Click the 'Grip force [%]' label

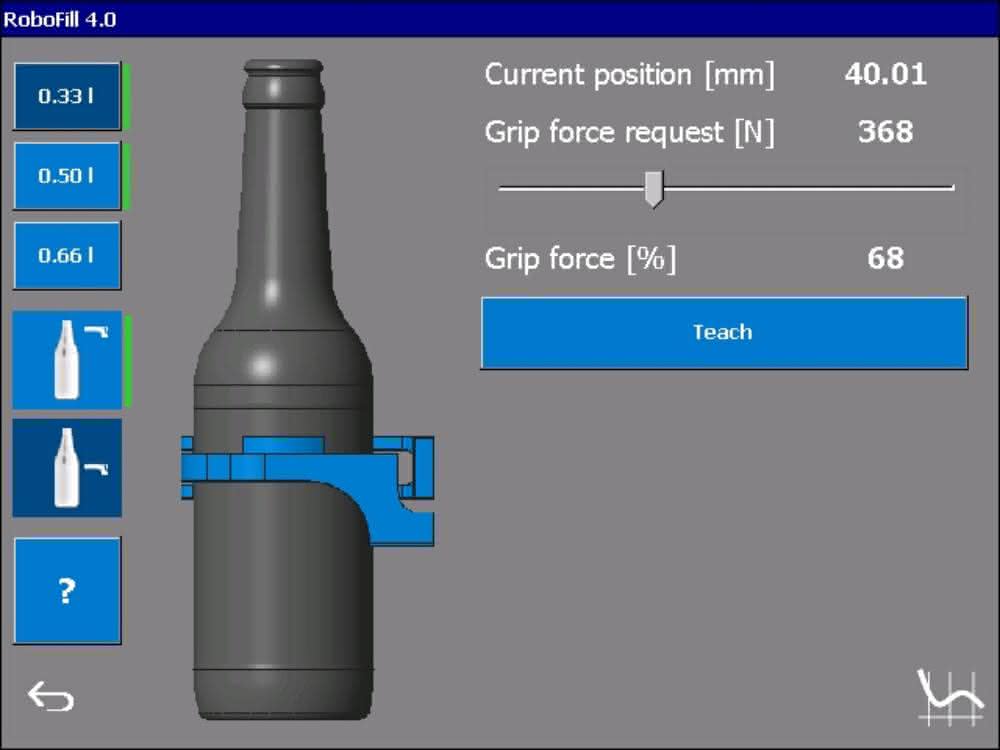(x=580, y=259)
